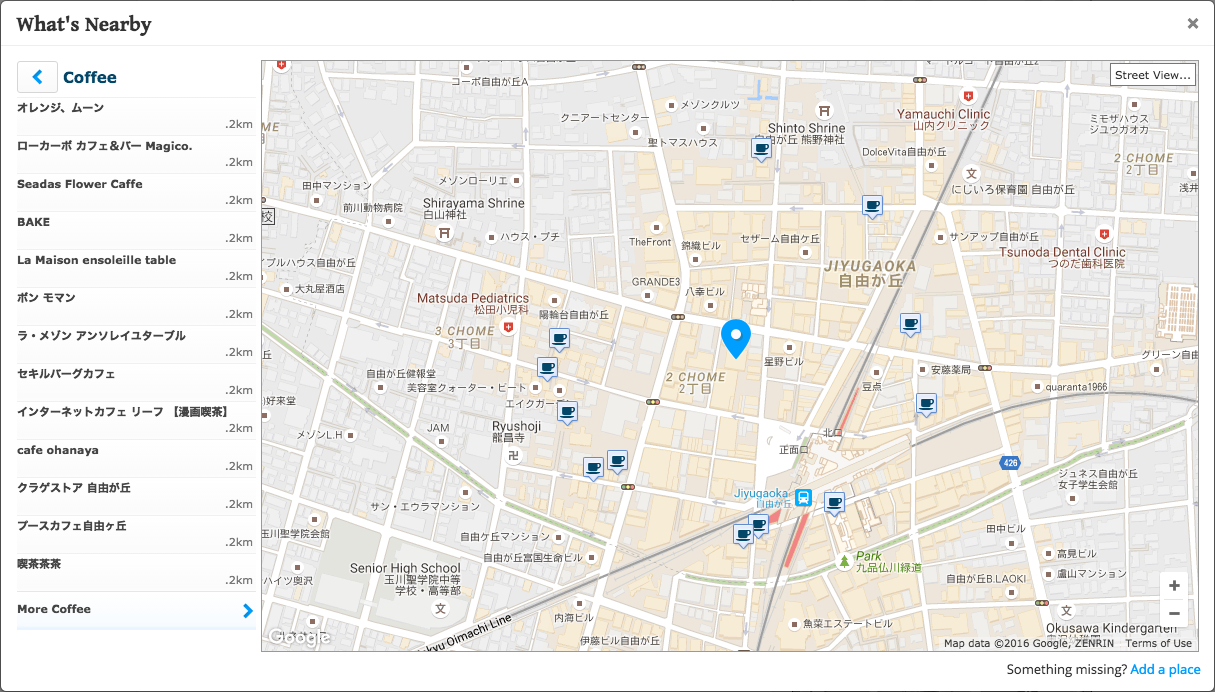Choose cafe ohanaya from list
Image resolution: width=1215 pixels, height=692 pixels.
pyautogui.click(x=58, y=450)
